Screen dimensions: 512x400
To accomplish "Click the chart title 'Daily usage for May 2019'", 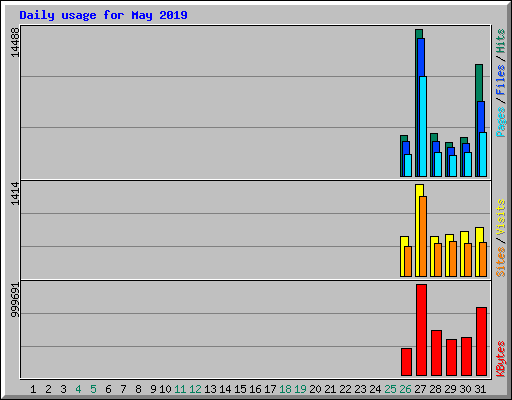I will click(x=103, y=15).
